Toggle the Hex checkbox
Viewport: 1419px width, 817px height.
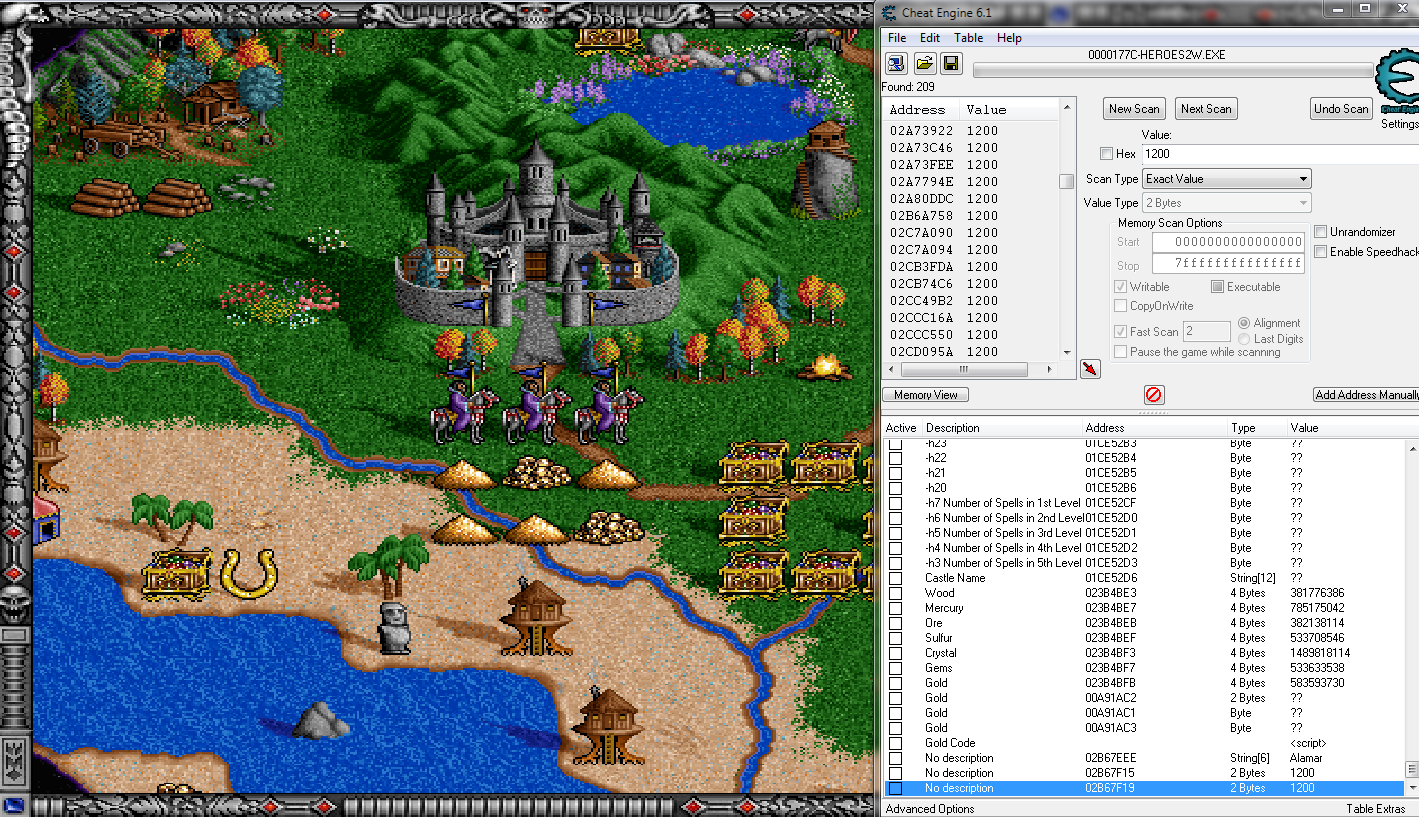(x=1106, y=154)
